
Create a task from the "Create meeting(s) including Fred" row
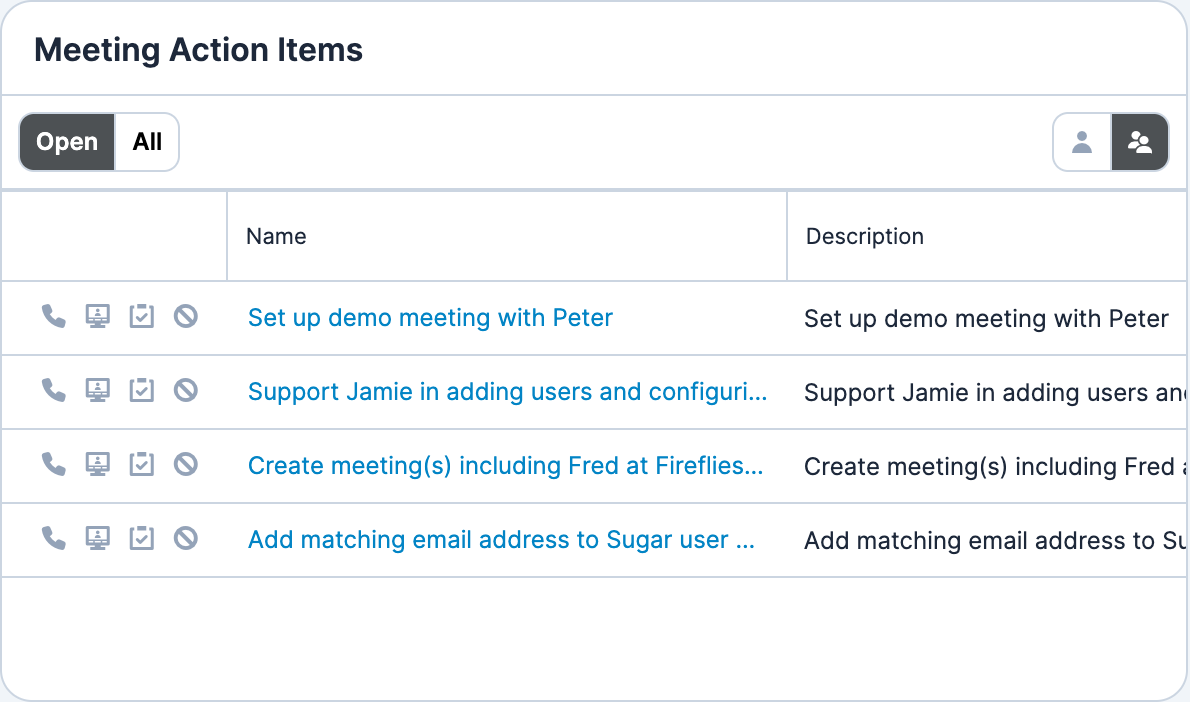[141, 464]
